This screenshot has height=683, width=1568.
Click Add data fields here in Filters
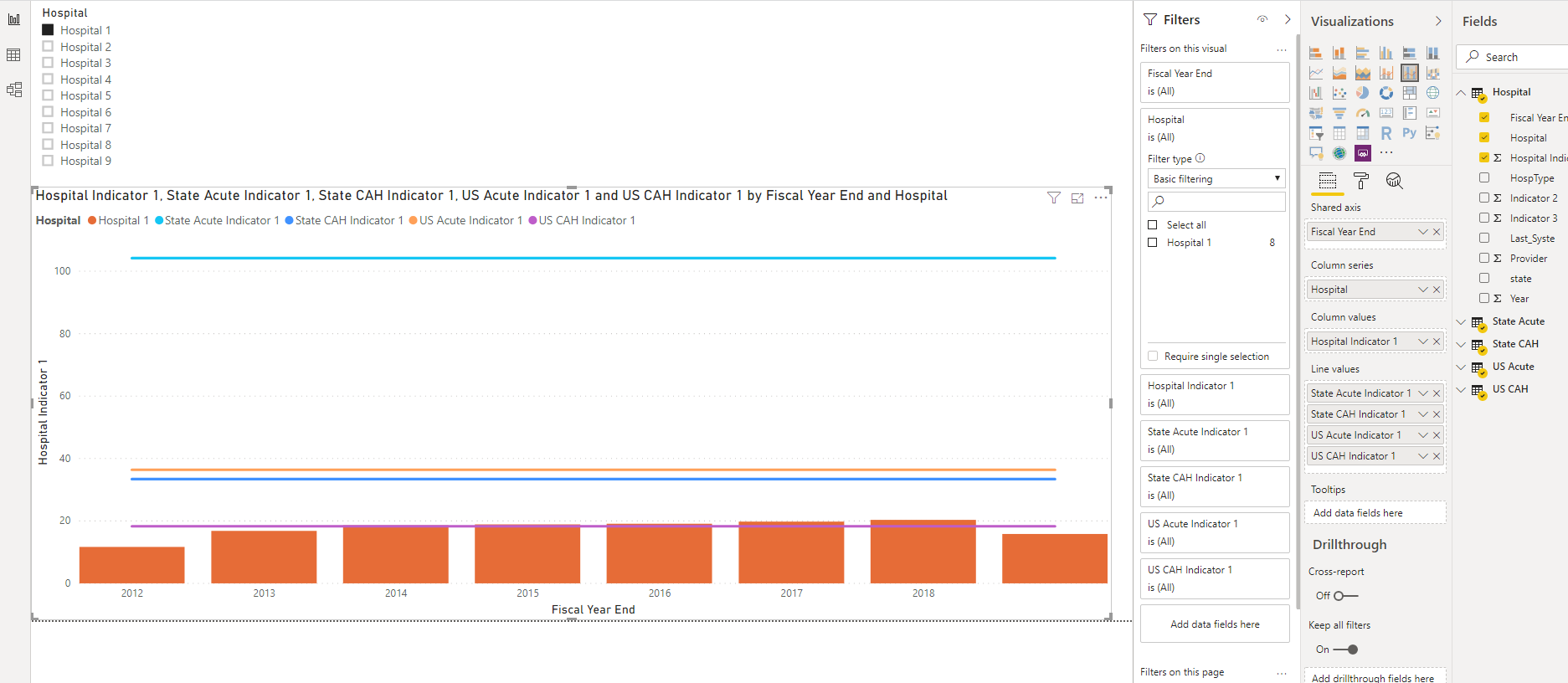(1215, 624)
